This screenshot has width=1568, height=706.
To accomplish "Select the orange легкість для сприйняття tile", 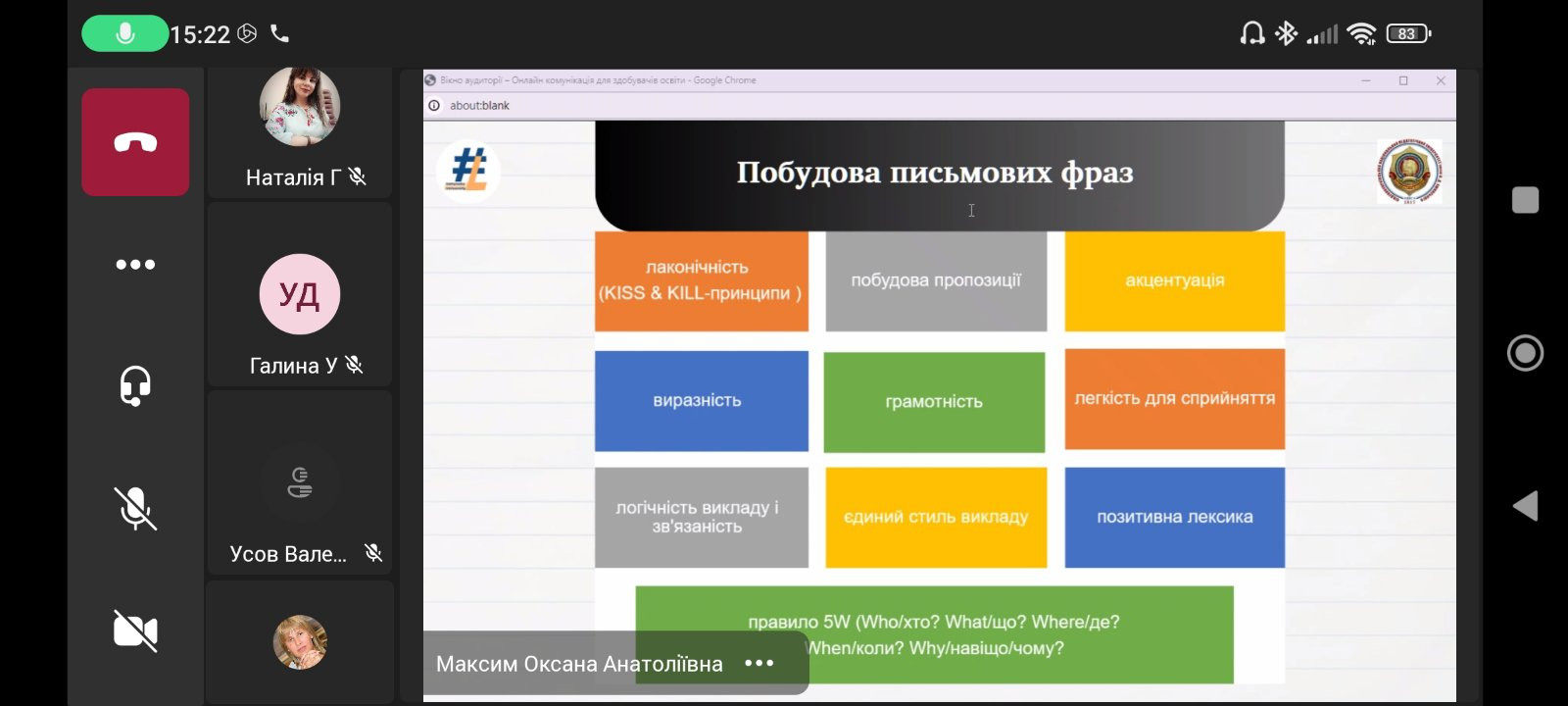I will pyautogui.click(x=1175, y=399).
